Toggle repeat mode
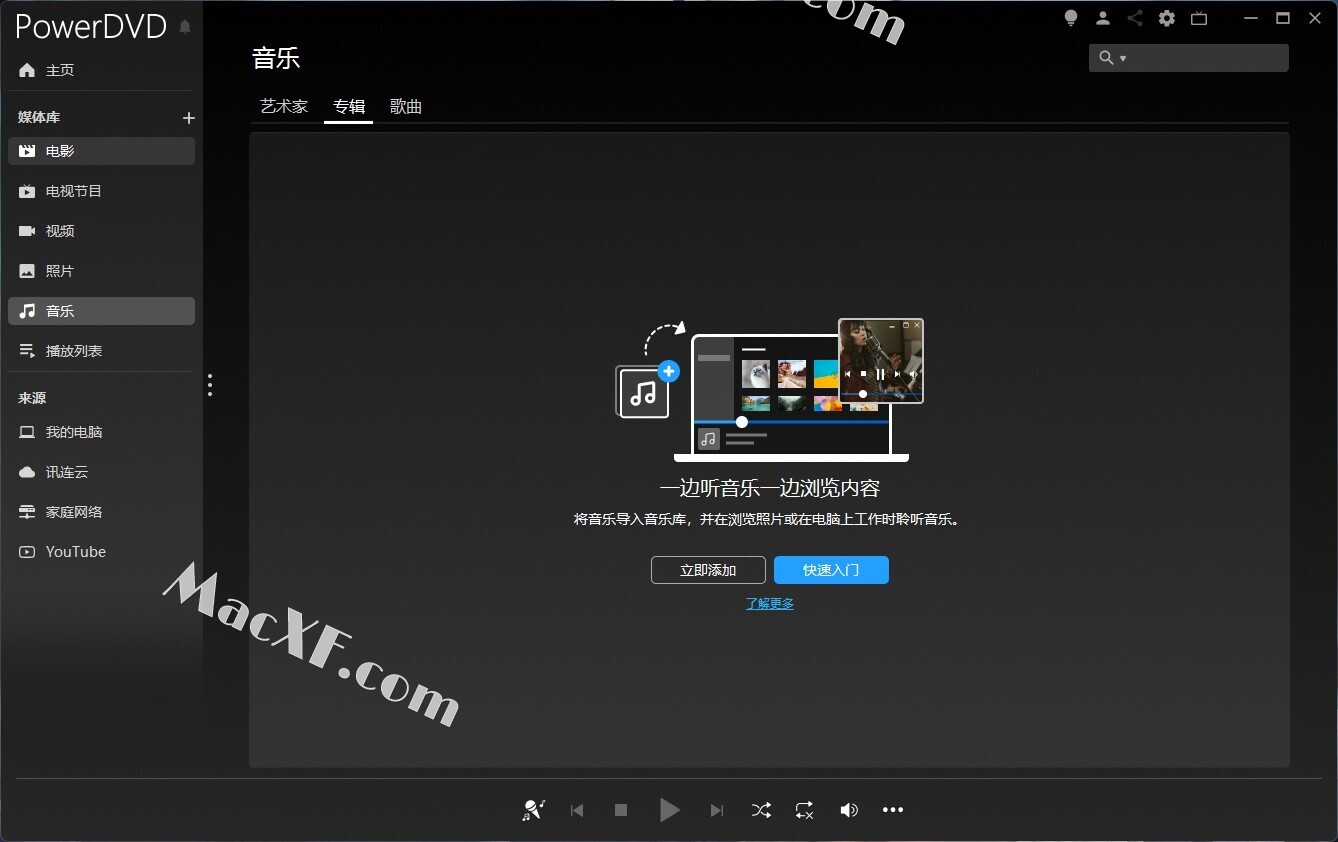This screenshot has width=1338, height=842. [x=805, y=810]
